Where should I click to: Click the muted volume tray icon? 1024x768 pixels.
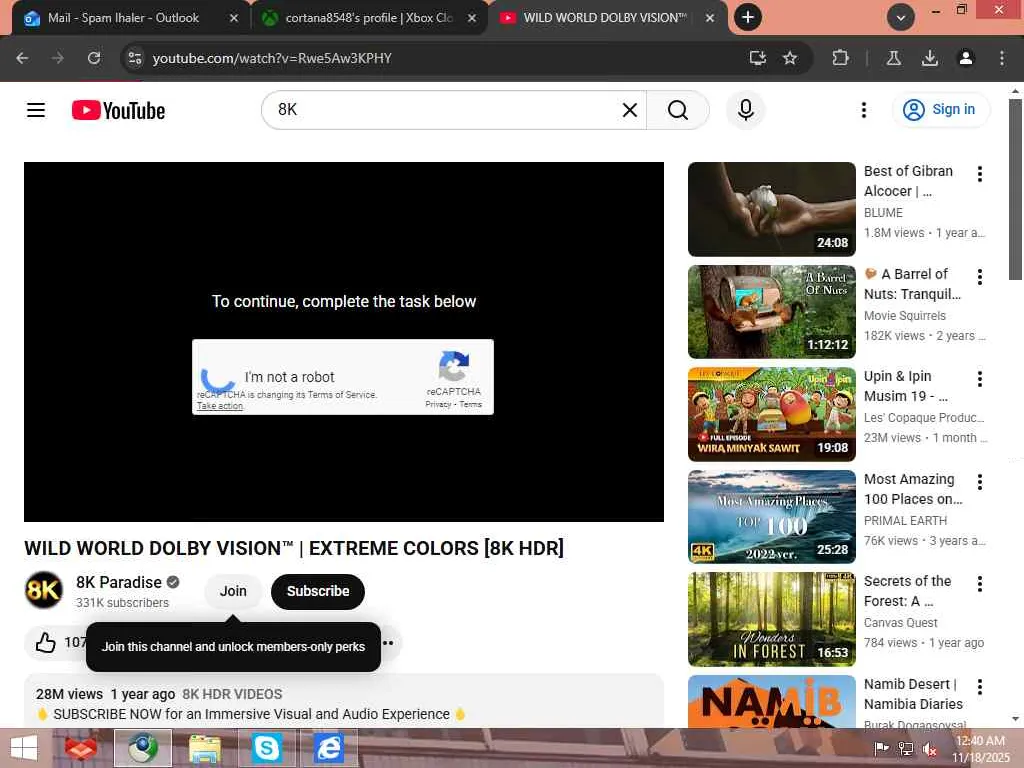coord(930,749)
